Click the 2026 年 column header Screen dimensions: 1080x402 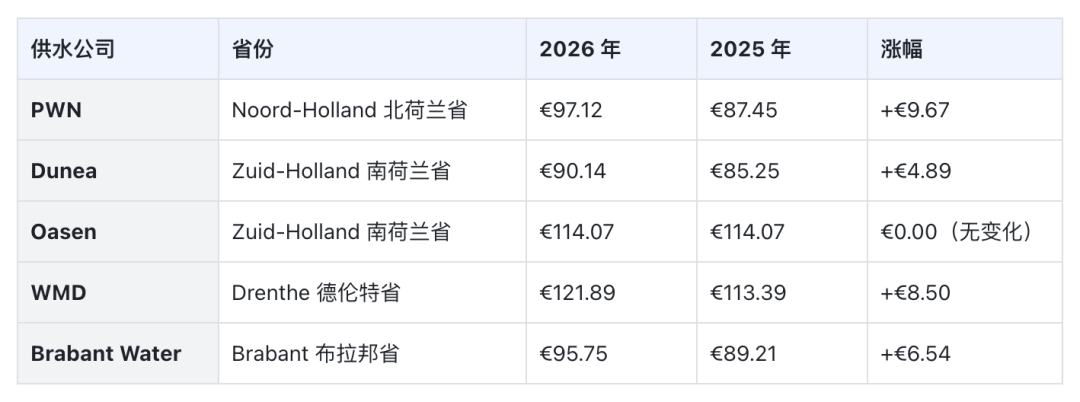pyautogui.click(x=580, y=49)
